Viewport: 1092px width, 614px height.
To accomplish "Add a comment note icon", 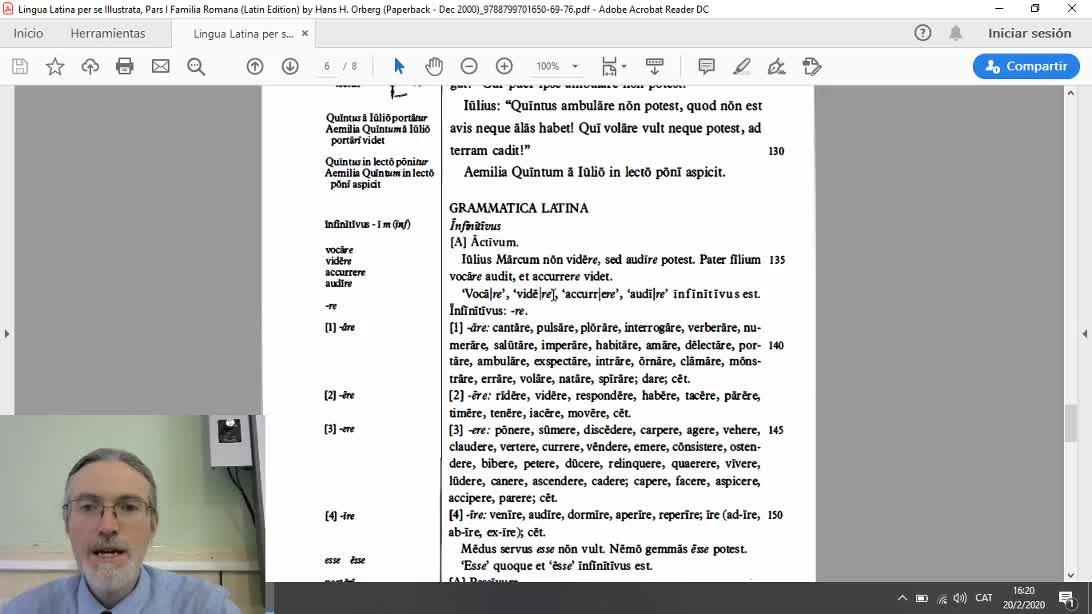I will (706, 66).
